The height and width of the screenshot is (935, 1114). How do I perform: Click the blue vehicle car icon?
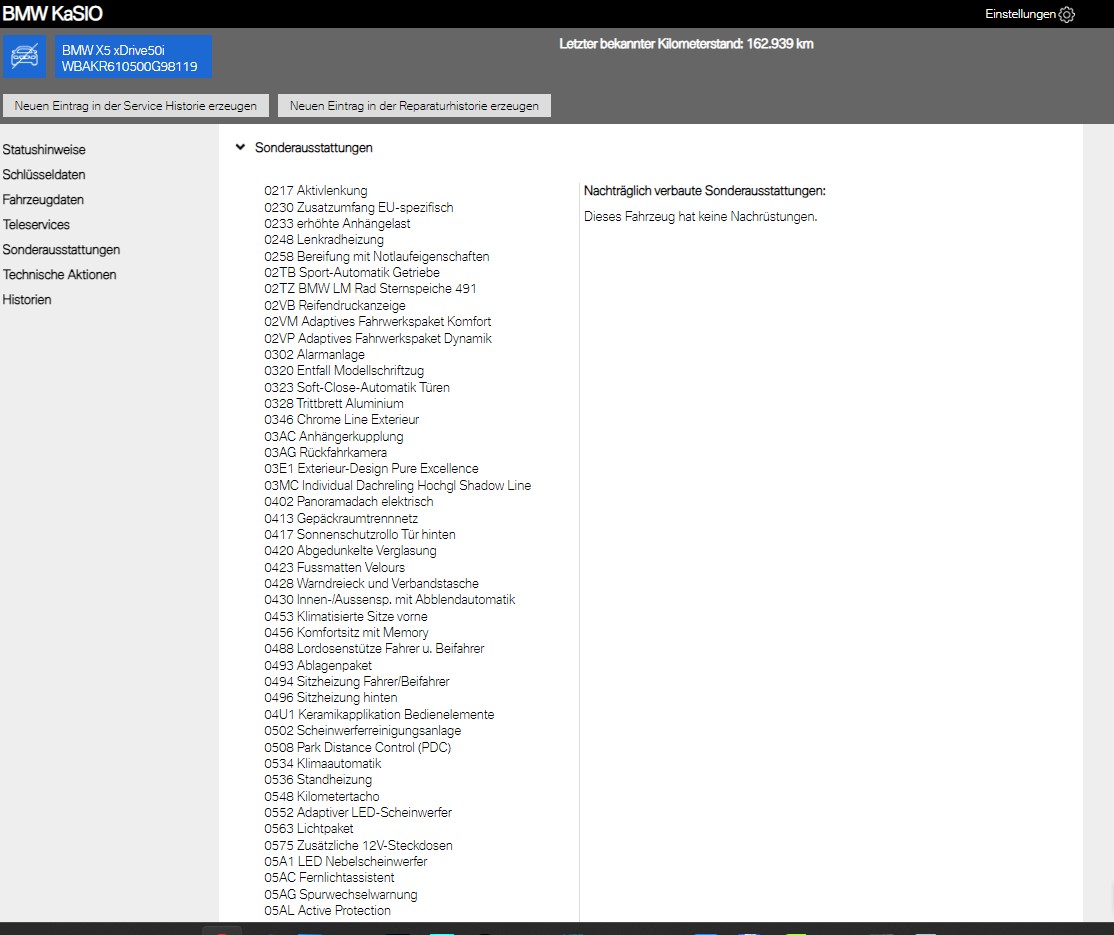25,57
